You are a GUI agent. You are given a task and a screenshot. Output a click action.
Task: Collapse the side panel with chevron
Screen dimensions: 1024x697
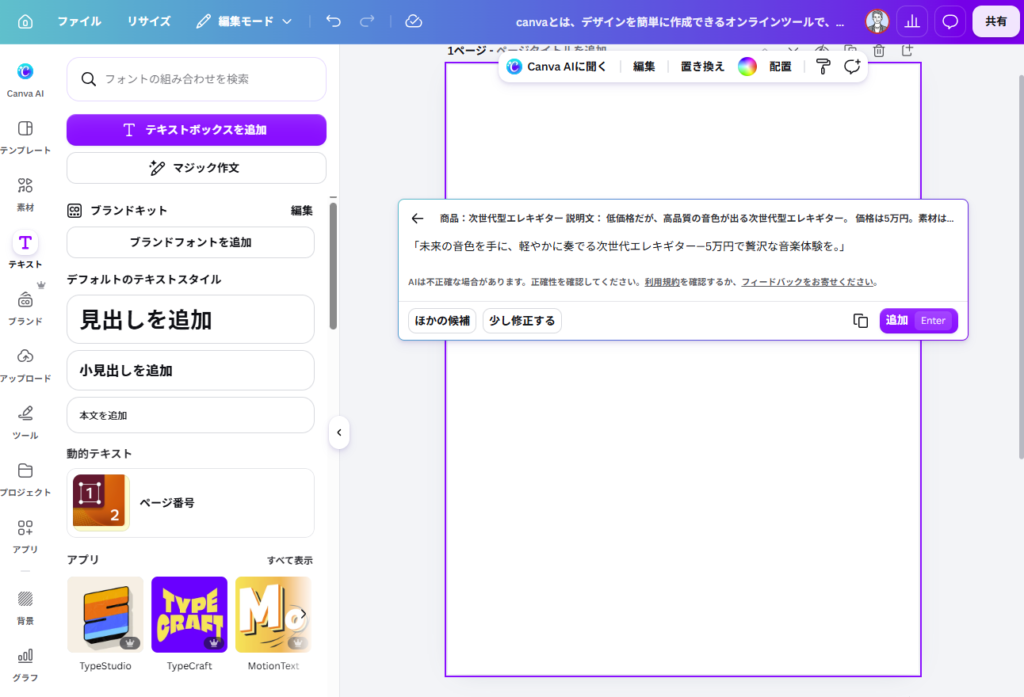[339, 432]
